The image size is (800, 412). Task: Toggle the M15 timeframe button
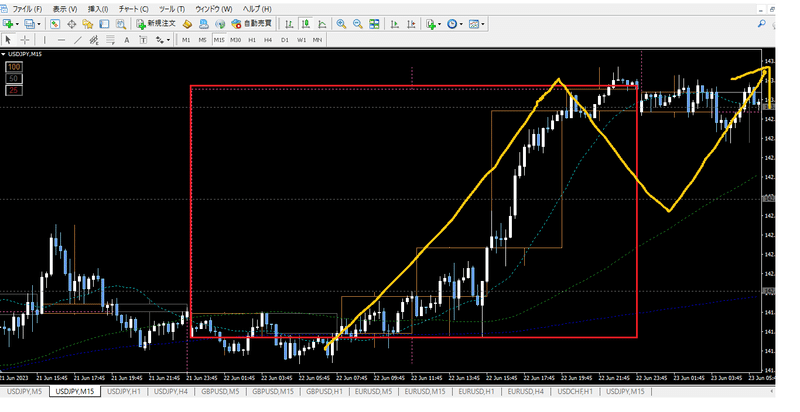219,40
